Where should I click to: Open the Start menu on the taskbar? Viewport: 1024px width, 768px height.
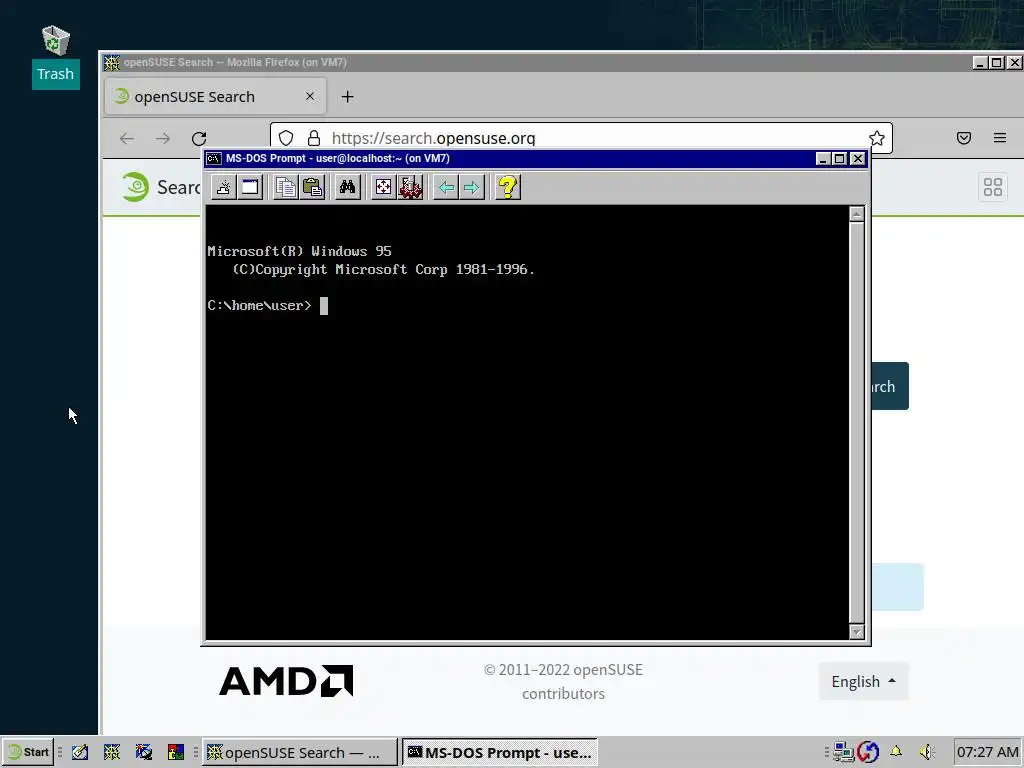27,752
